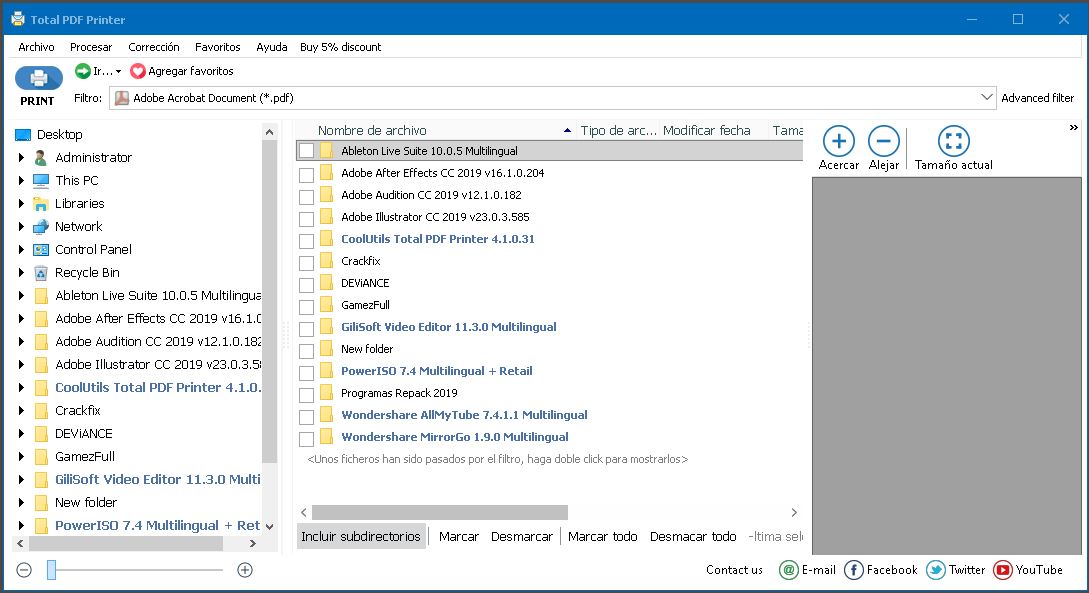
Task: Open E-mail contact icon
Action: tap(788, 570)
